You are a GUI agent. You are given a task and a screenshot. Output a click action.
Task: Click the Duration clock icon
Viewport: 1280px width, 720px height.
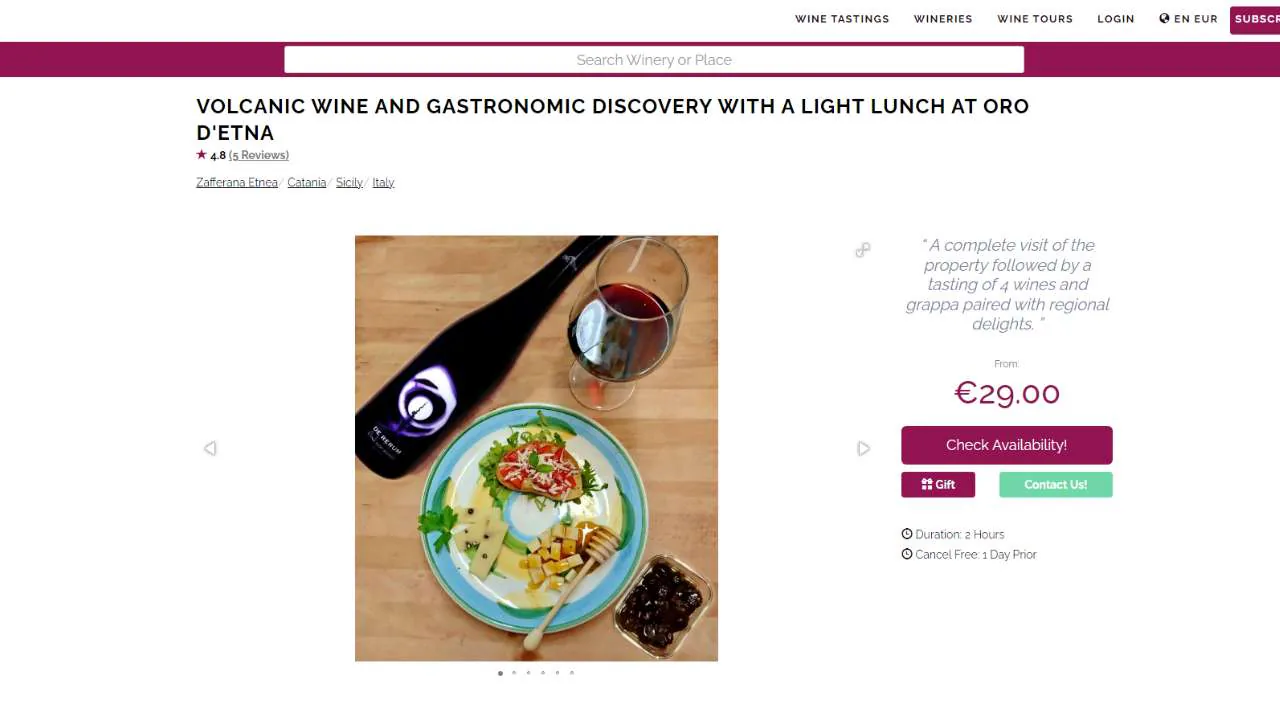907,534
